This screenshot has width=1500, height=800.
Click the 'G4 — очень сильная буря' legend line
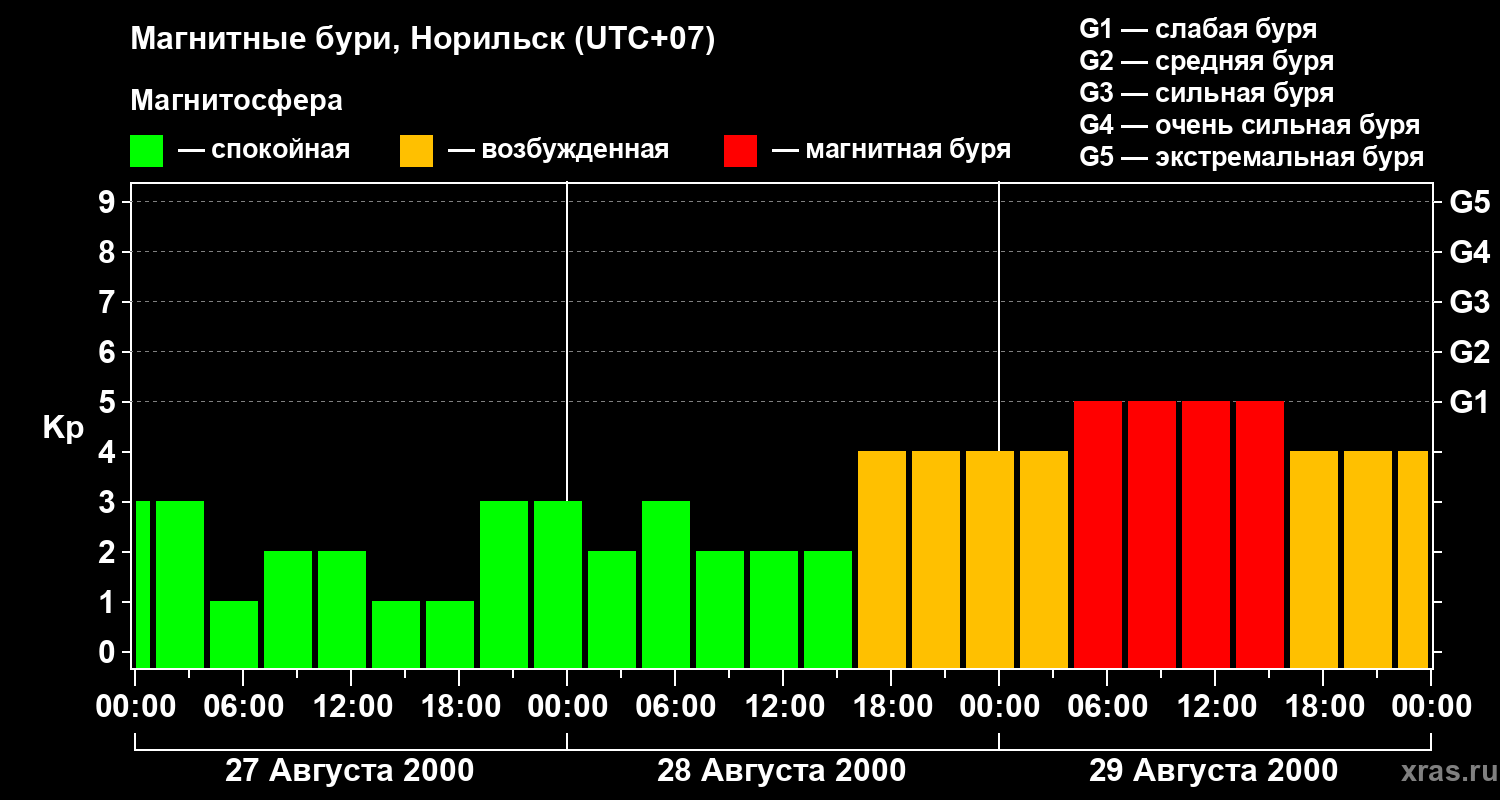[1250, 125]
